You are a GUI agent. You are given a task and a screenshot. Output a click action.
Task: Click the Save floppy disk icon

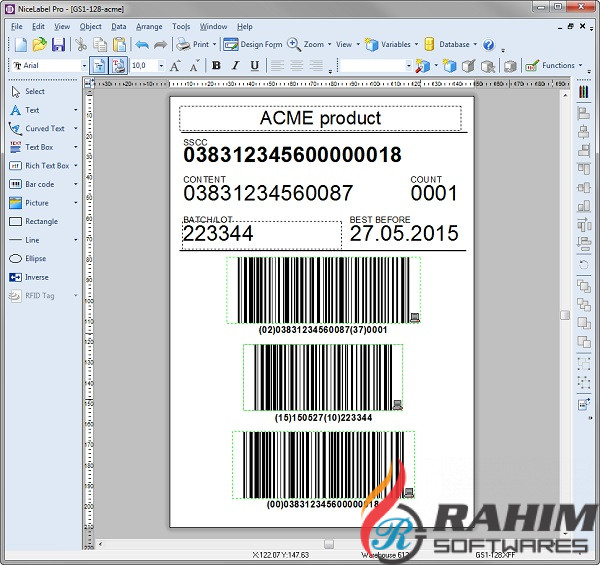[x=58, y=44]
